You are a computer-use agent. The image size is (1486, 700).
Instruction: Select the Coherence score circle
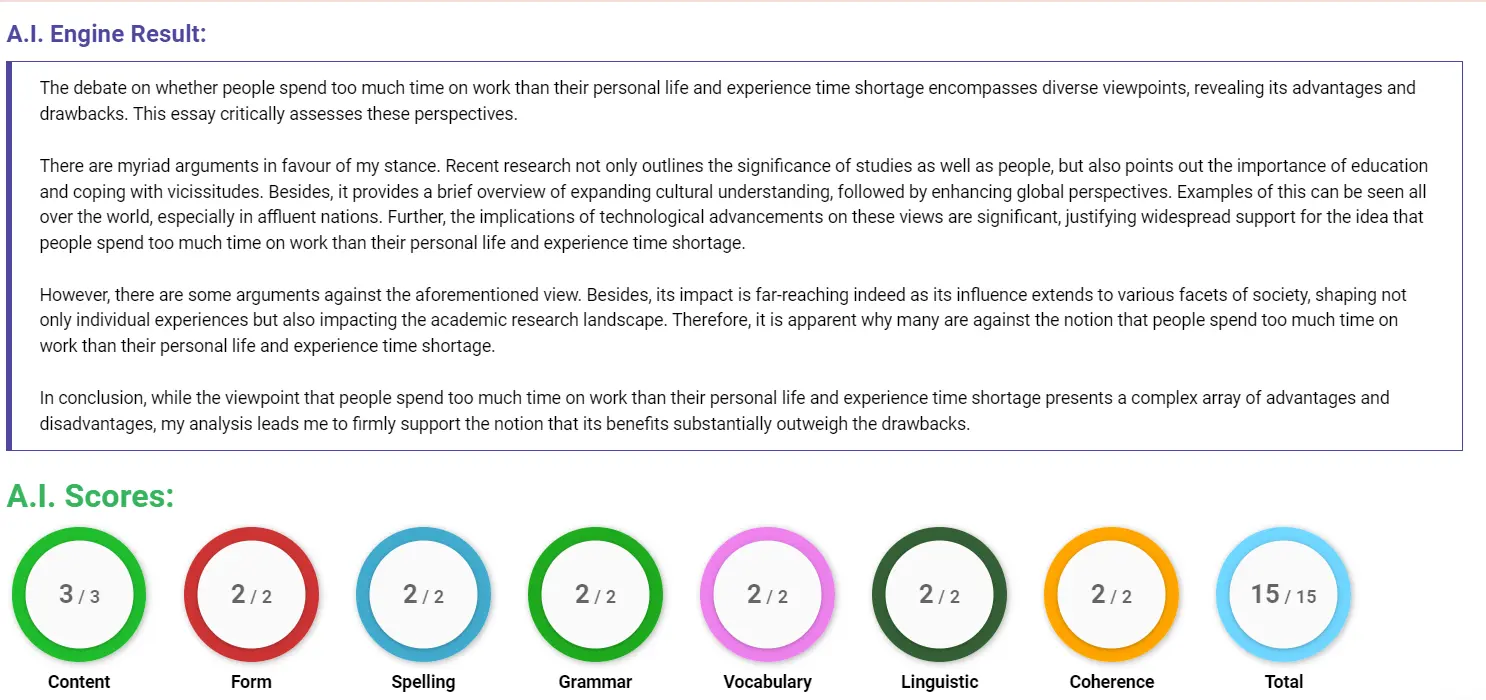1111,594
